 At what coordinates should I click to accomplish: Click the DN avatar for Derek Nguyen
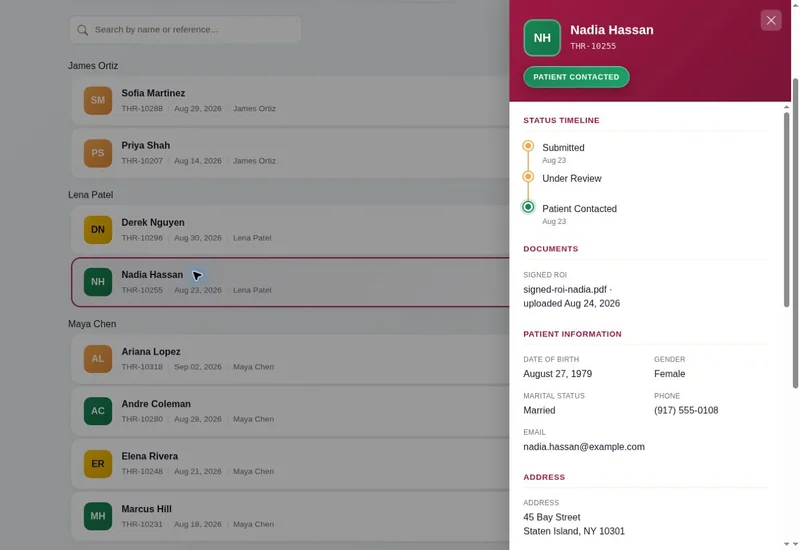coord(98,230)
